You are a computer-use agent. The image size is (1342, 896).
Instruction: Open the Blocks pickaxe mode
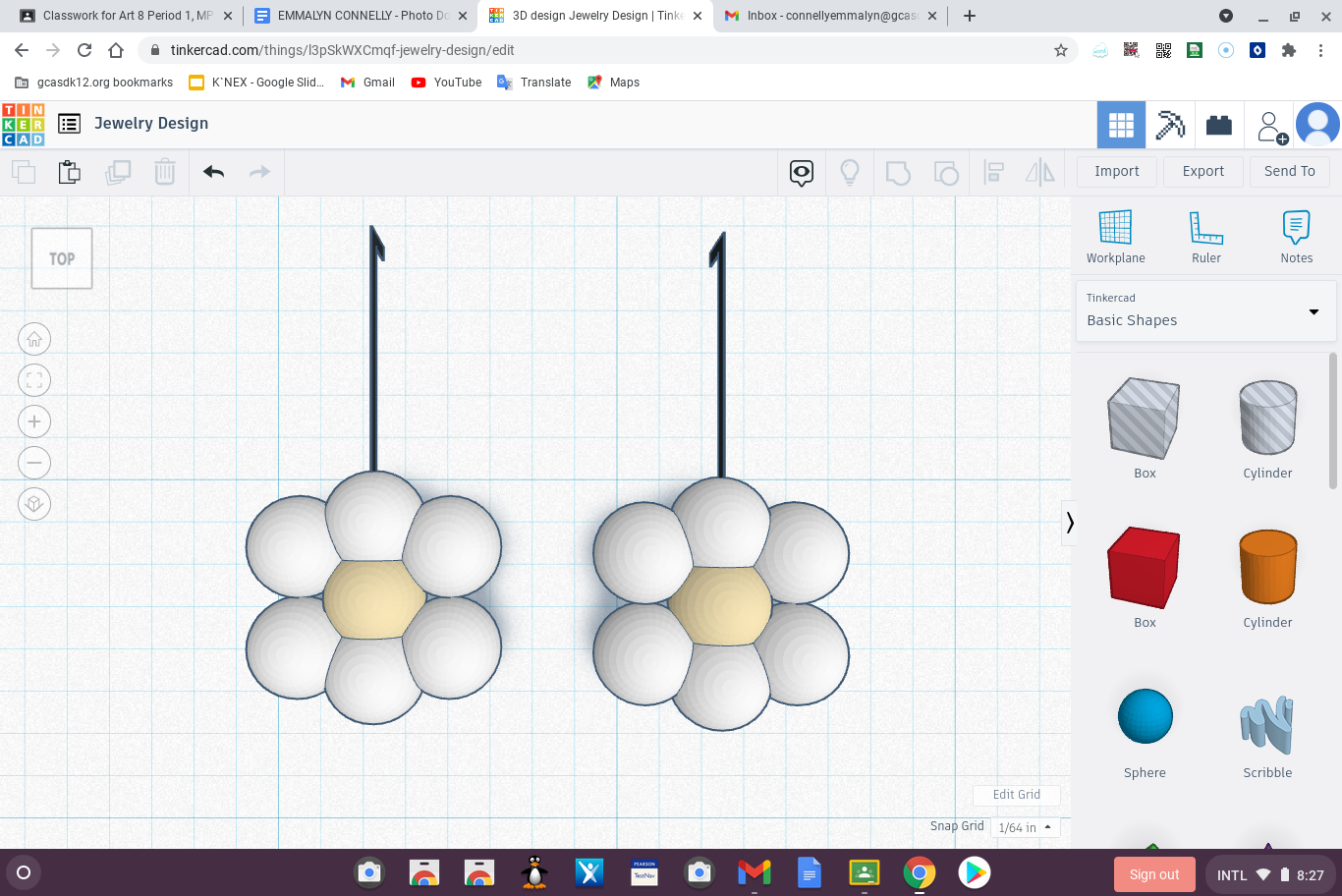pyautogui.click(x=1170, y=125)
